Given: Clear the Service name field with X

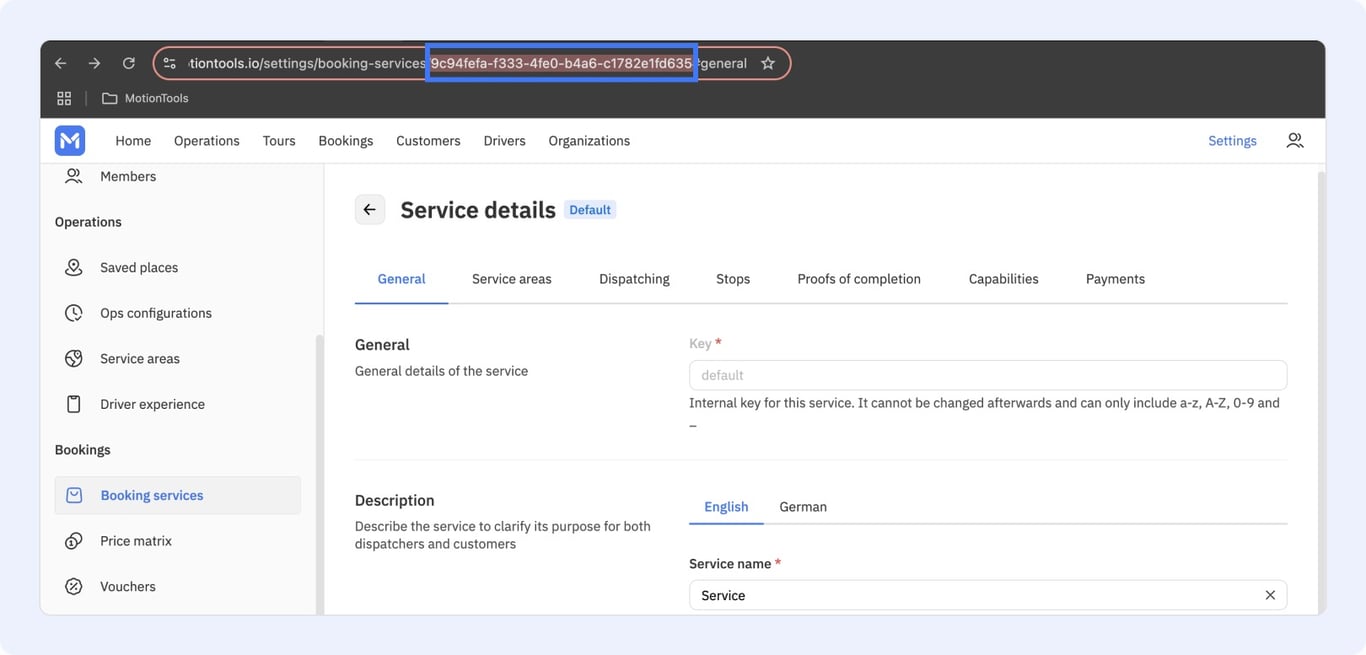Looking at the screenshot, I should click(x=1270, y=595).
